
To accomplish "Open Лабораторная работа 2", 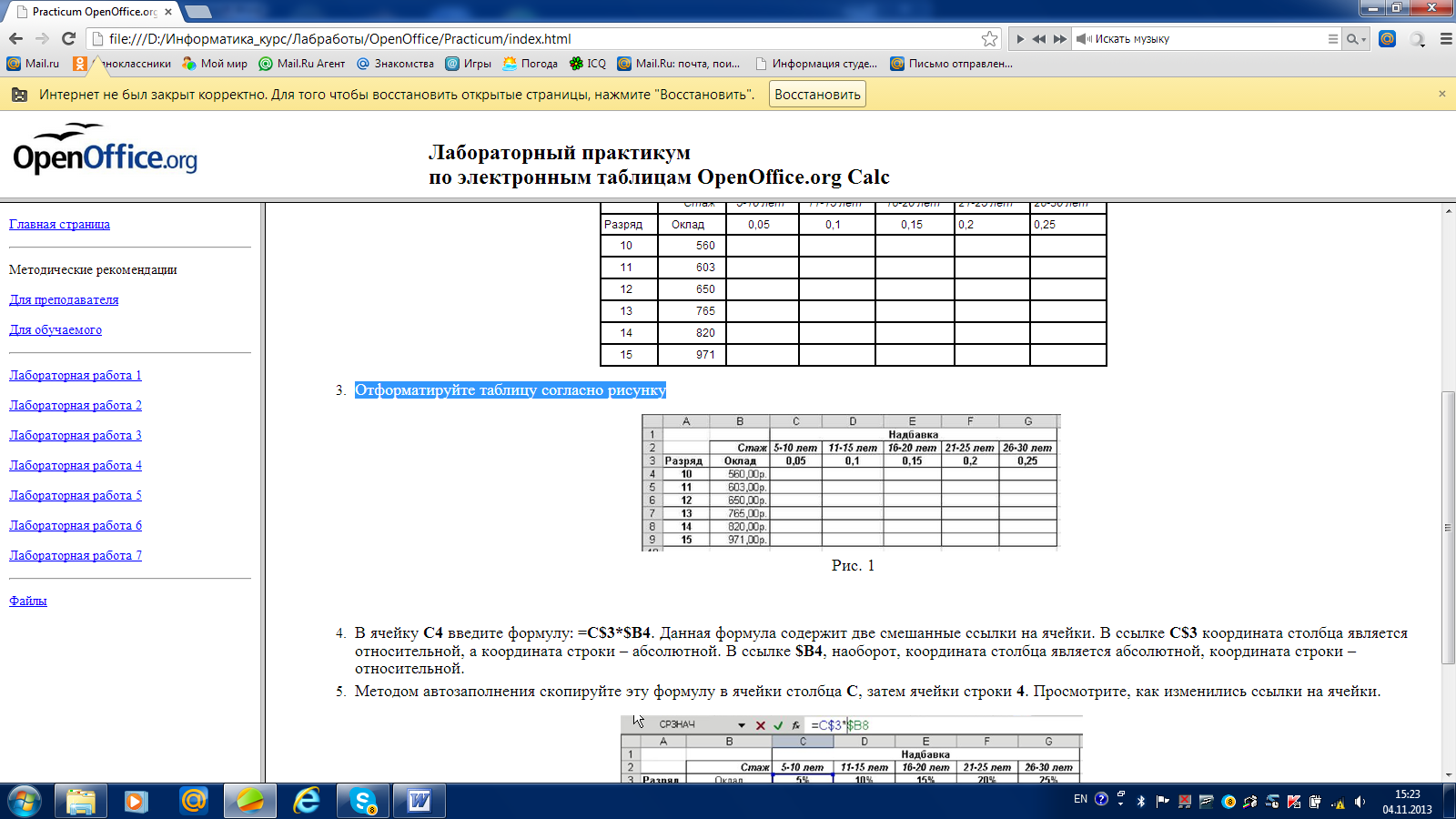I will (76, 405).
